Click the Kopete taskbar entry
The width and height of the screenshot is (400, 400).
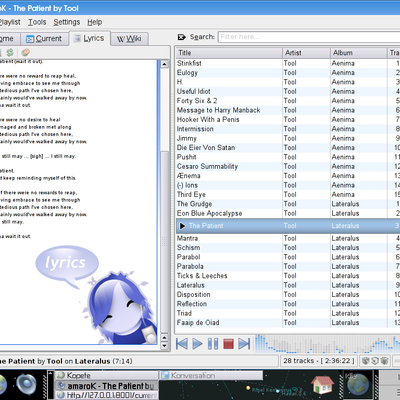click(x=106, y=375)
